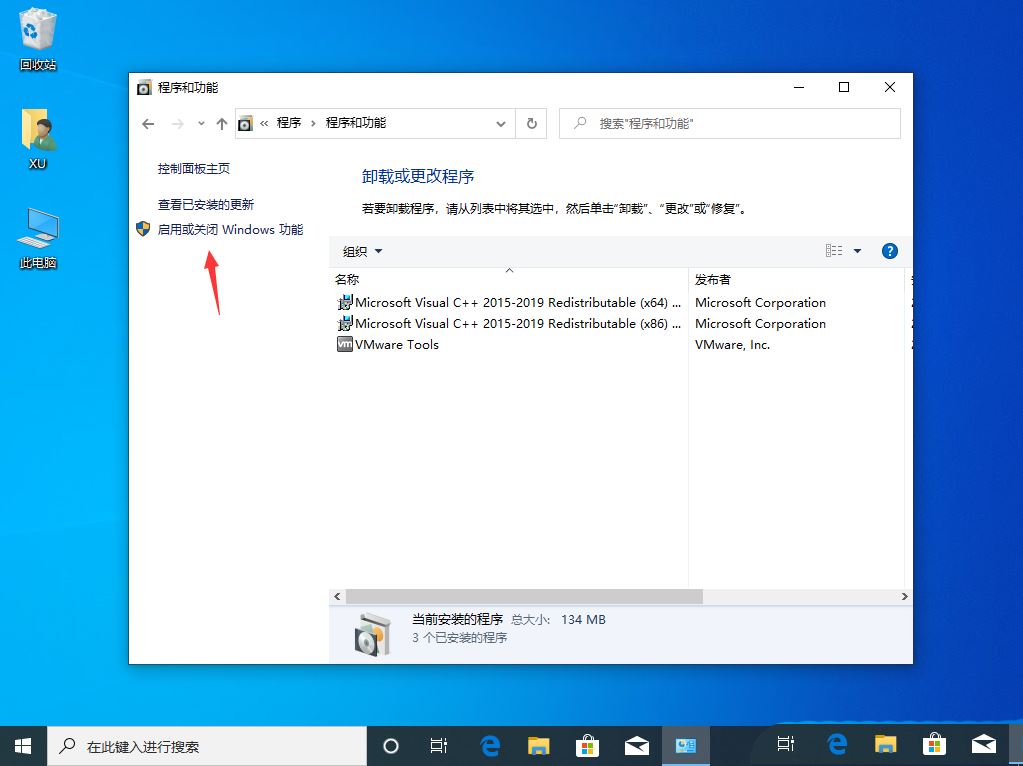Open the 回收站 recycle bin on desktop

click(x=36, y=30)
